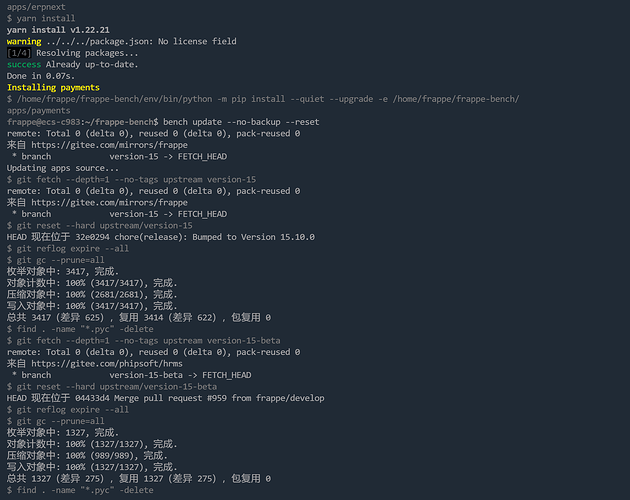Click commit hash 32e0294 line
This screenshot has height=500, width=630.
[x=161, y=237]
